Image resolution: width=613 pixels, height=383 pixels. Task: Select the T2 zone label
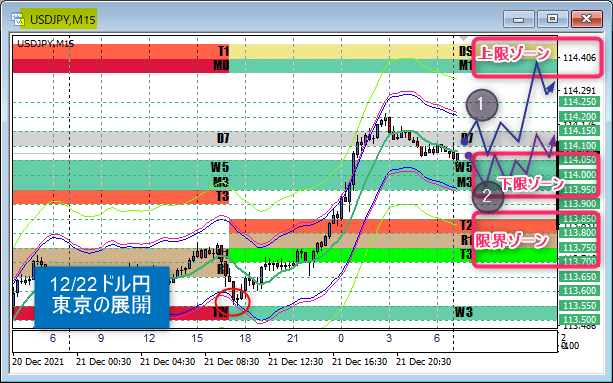[x=466, y=225]
